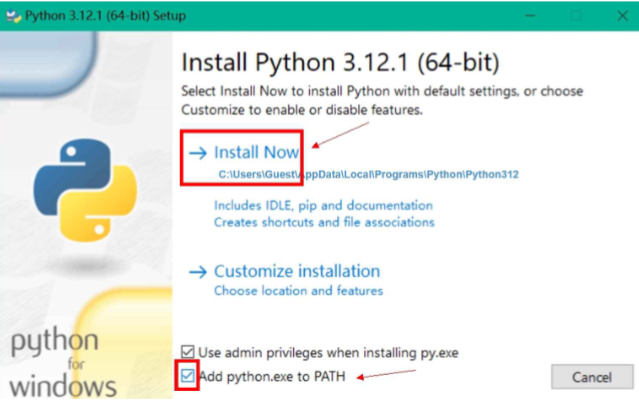This screenshot has width=639, height=402.
Task: Click the Cancel button
Action: click(592, 377)
